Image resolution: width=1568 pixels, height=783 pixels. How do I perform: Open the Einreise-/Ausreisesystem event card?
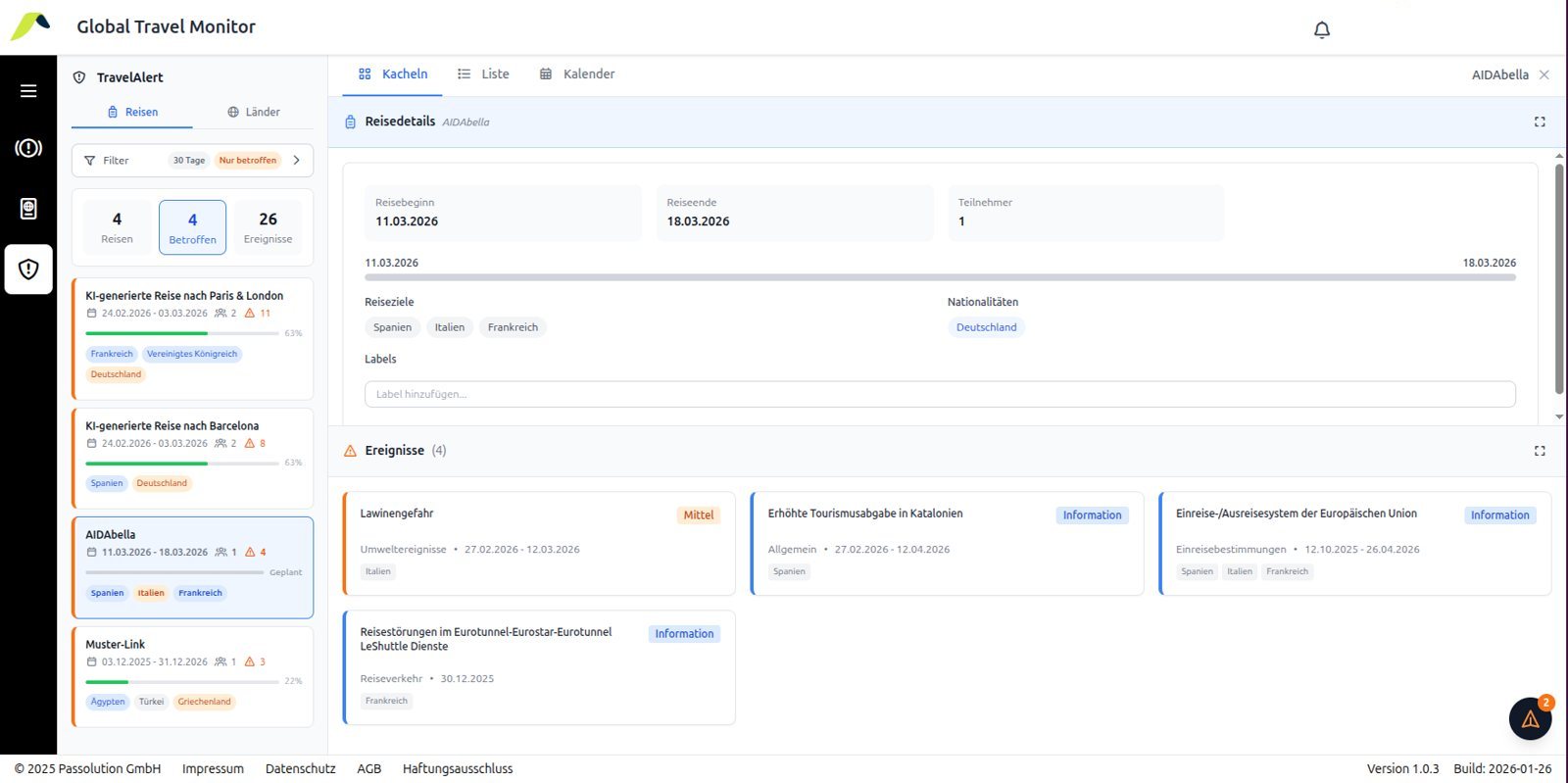point(1355,544)
